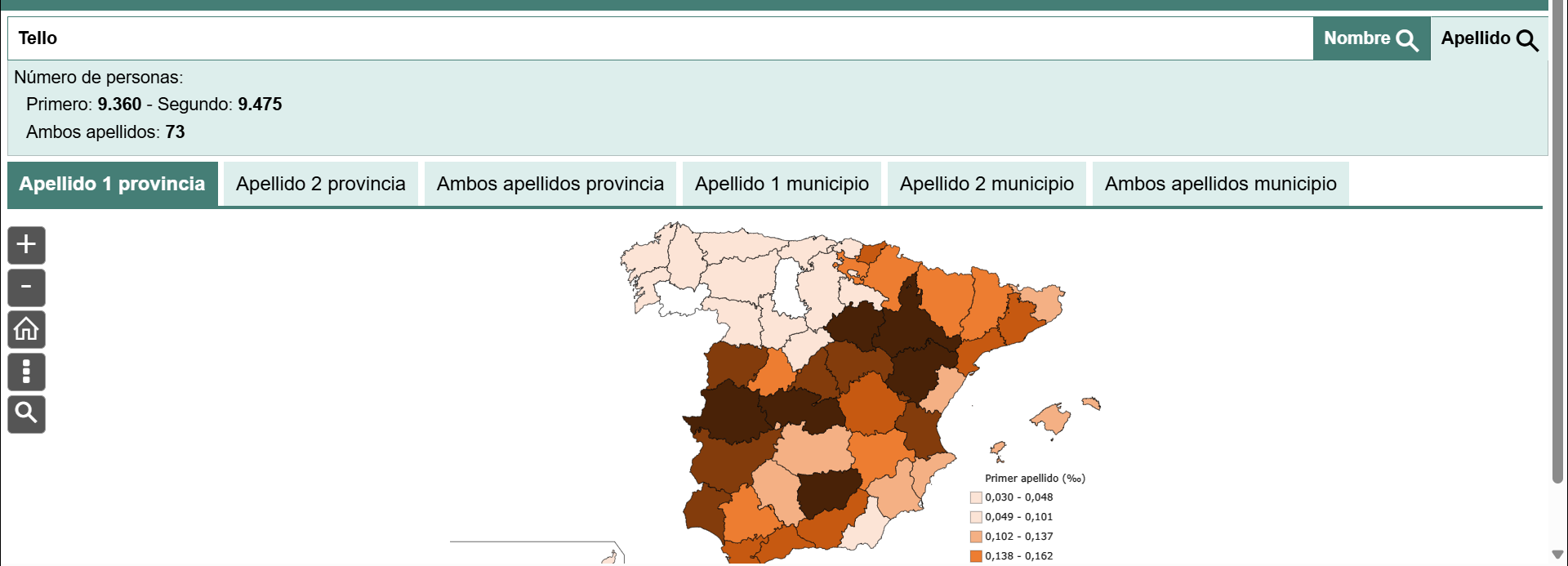Click the 0,138 - 0,162 legend swatch

tap(976, 556)
